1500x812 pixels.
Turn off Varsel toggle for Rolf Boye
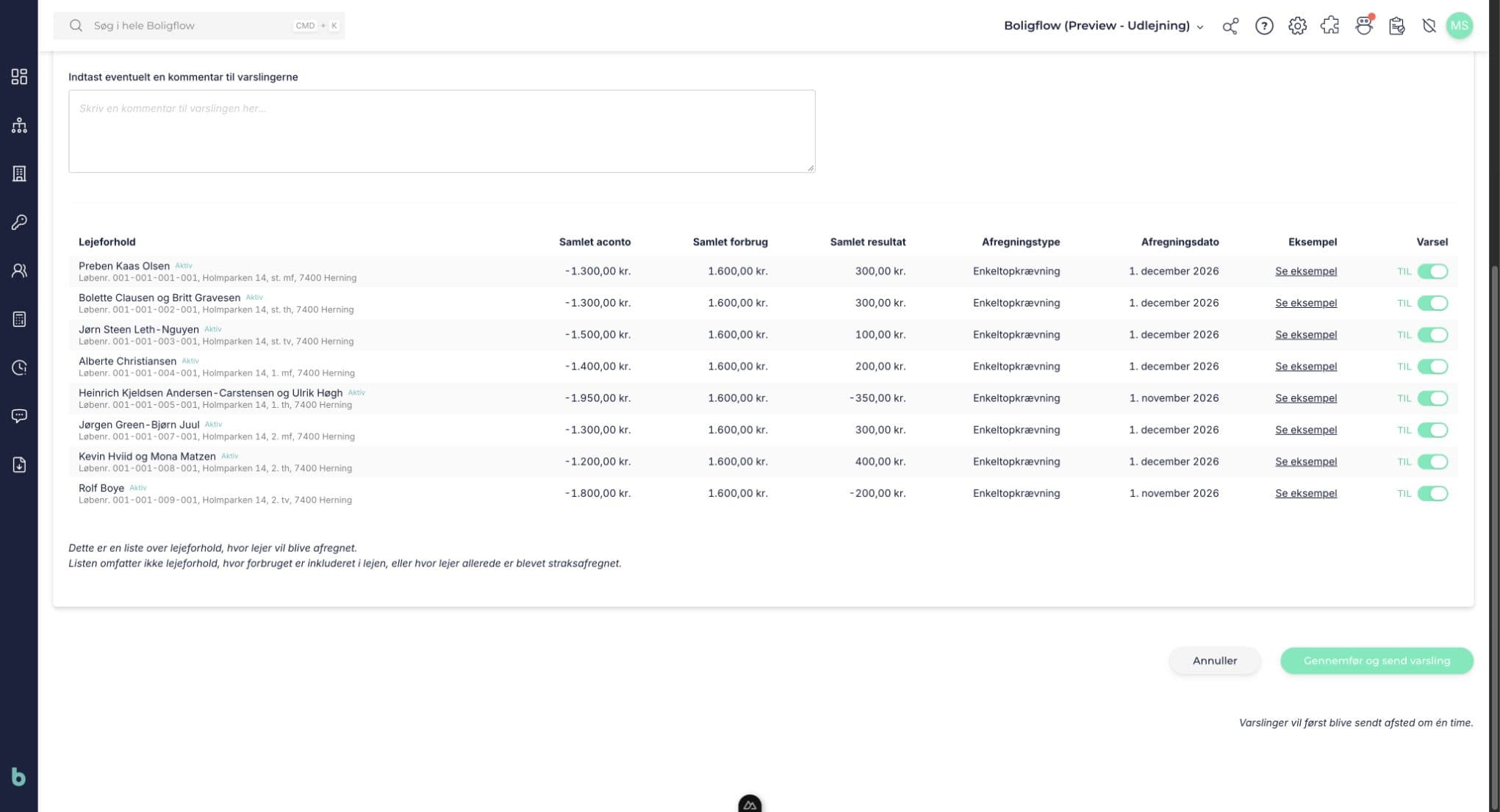pos(1432,493)
